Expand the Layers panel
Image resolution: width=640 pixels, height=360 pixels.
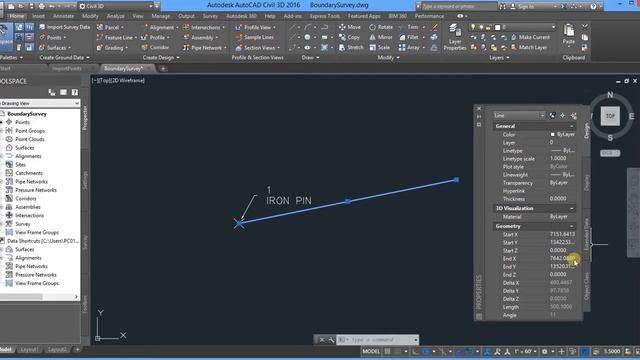click(499, 58)
